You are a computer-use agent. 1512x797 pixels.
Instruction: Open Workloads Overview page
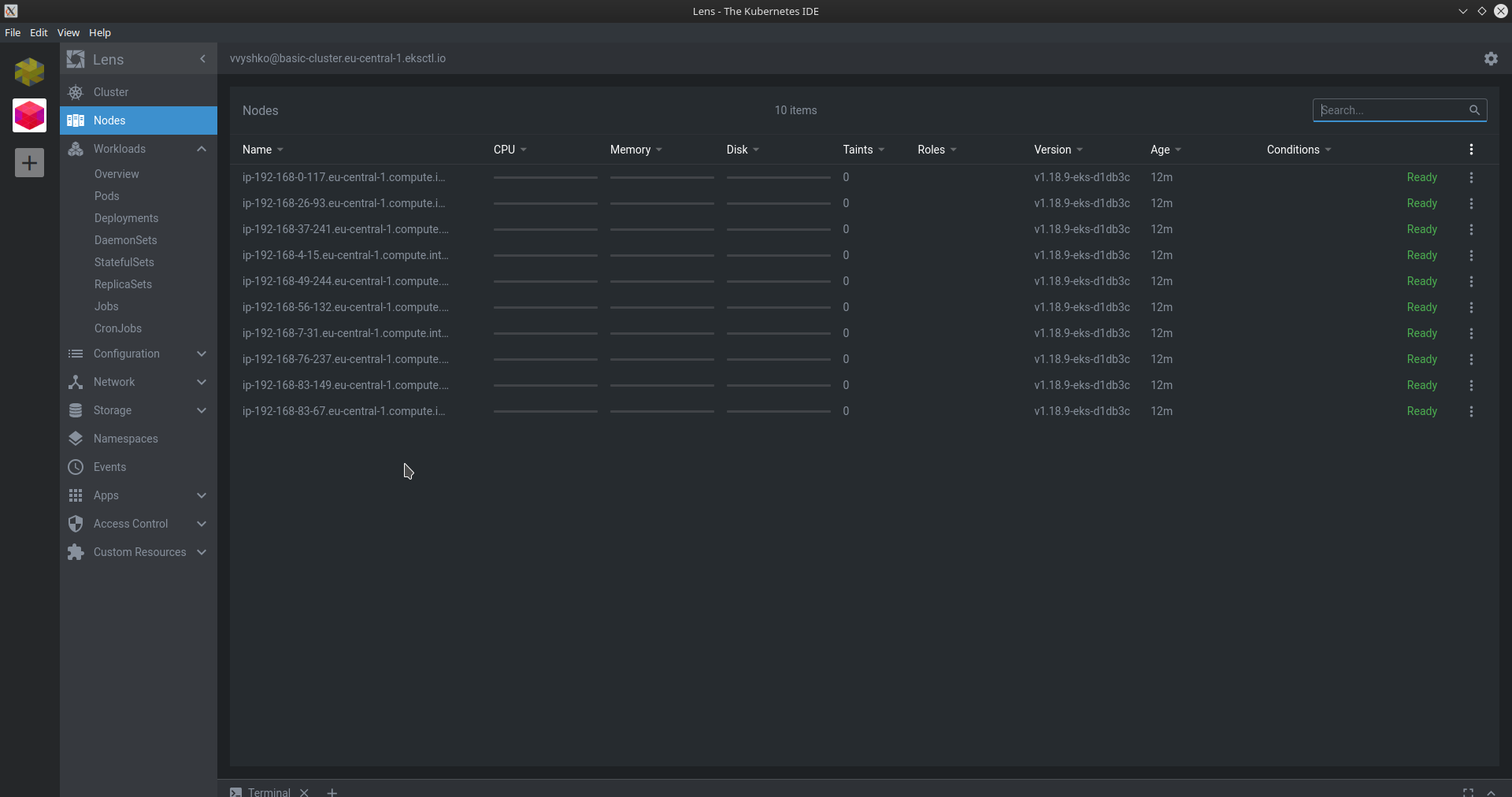(117, 174)
